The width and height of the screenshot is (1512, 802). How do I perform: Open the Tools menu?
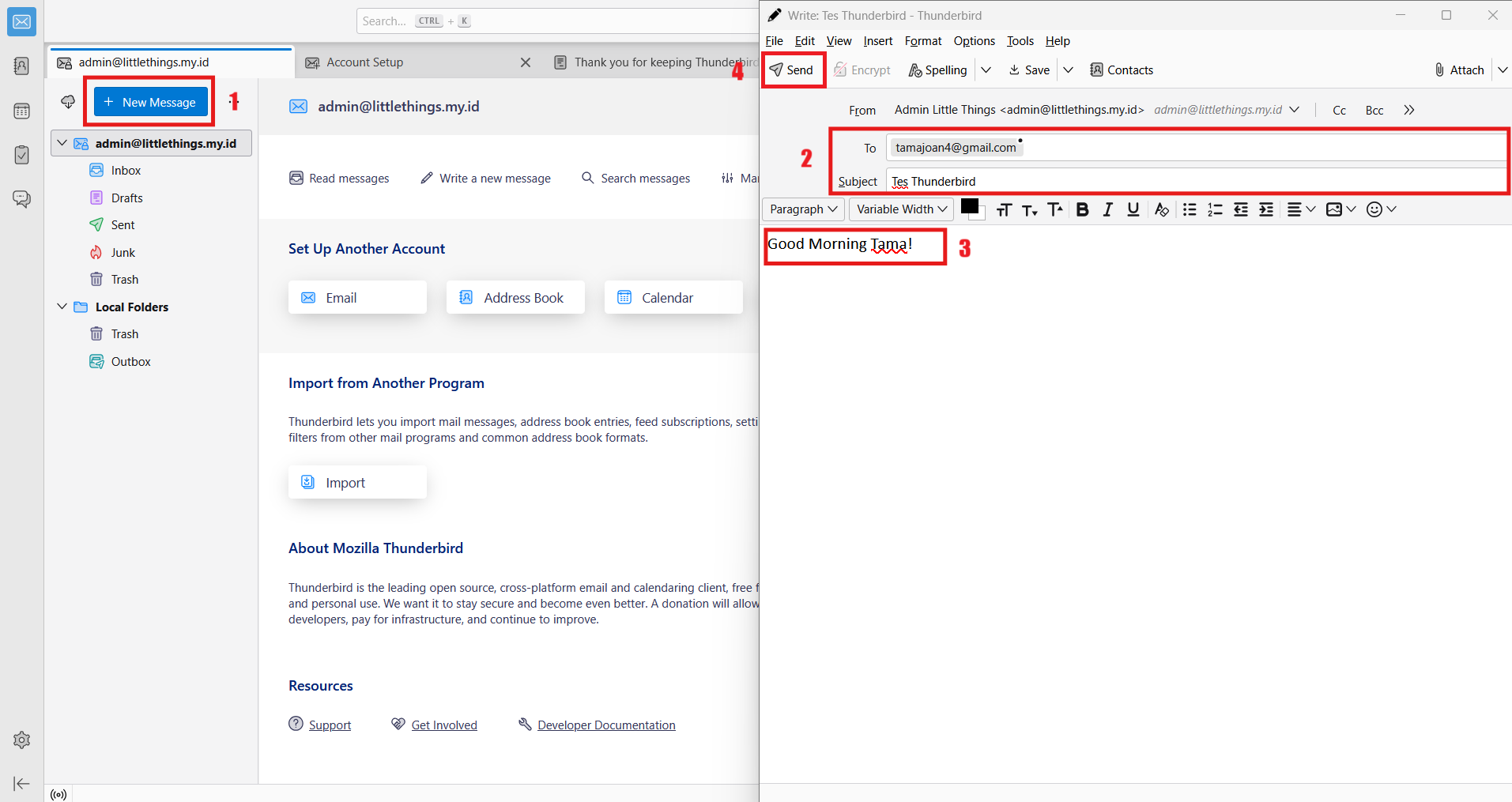coord(1020,41)
